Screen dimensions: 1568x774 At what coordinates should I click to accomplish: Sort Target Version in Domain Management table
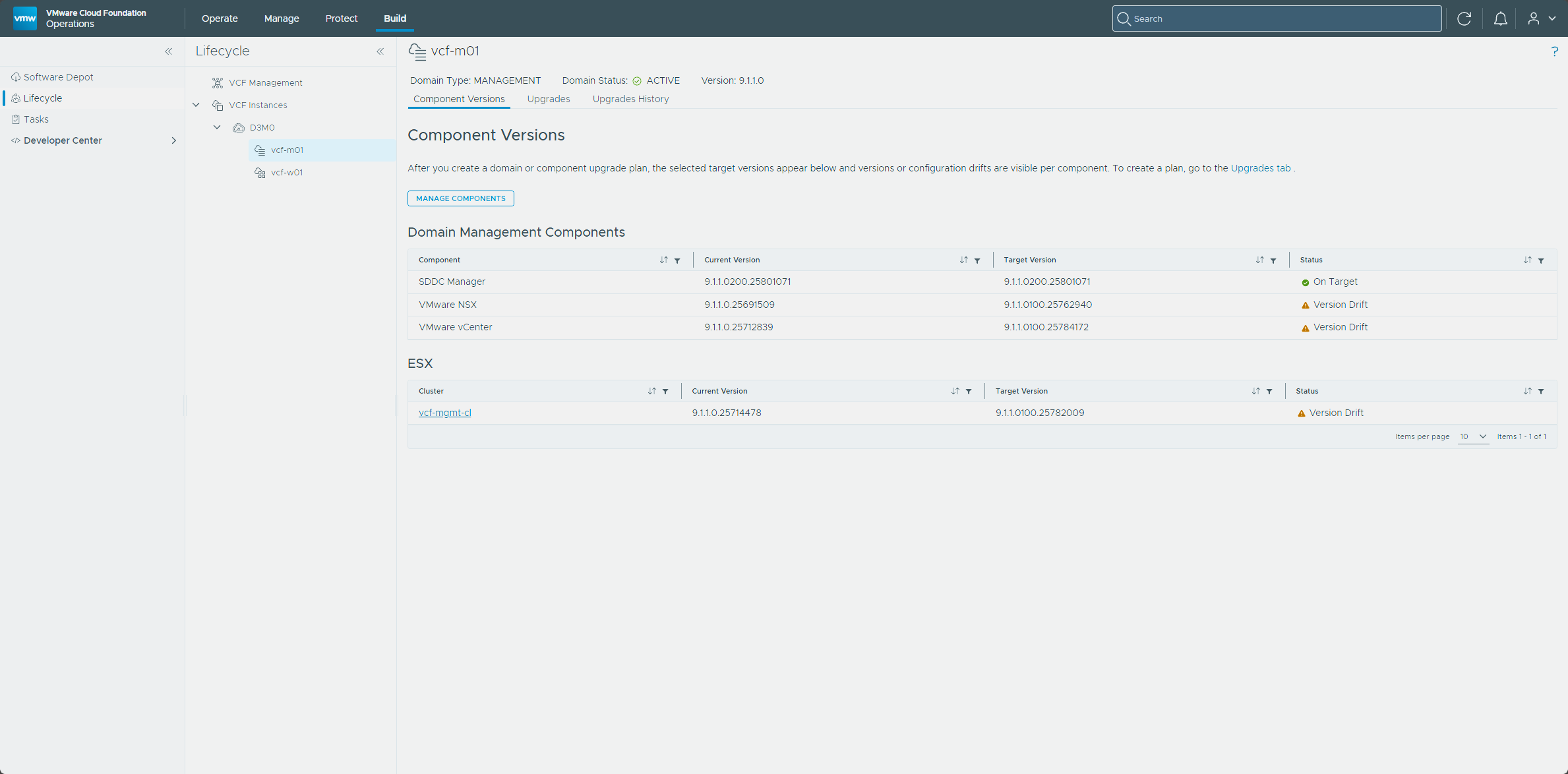(x=1259, y=260)
